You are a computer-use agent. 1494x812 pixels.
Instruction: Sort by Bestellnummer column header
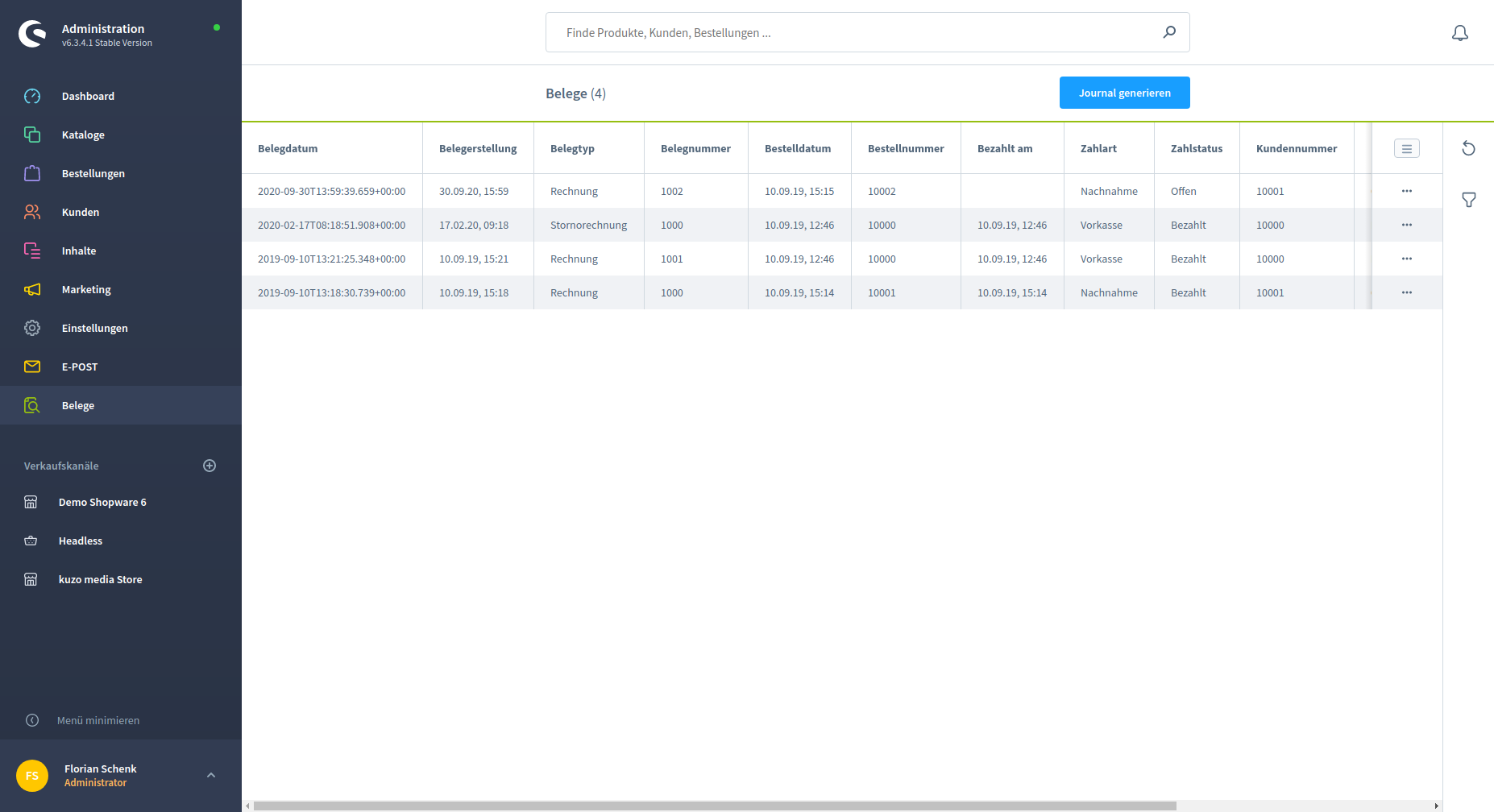(906, 148)
